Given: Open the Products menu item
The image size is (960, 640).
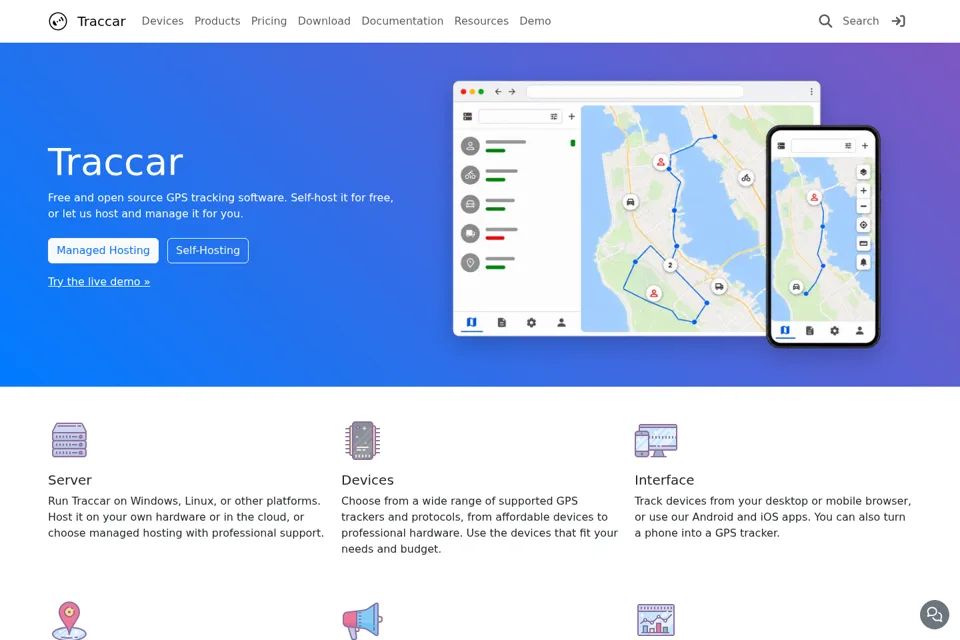Looking at the screenshot, I should pyautogui.click(x=217, y=21).
